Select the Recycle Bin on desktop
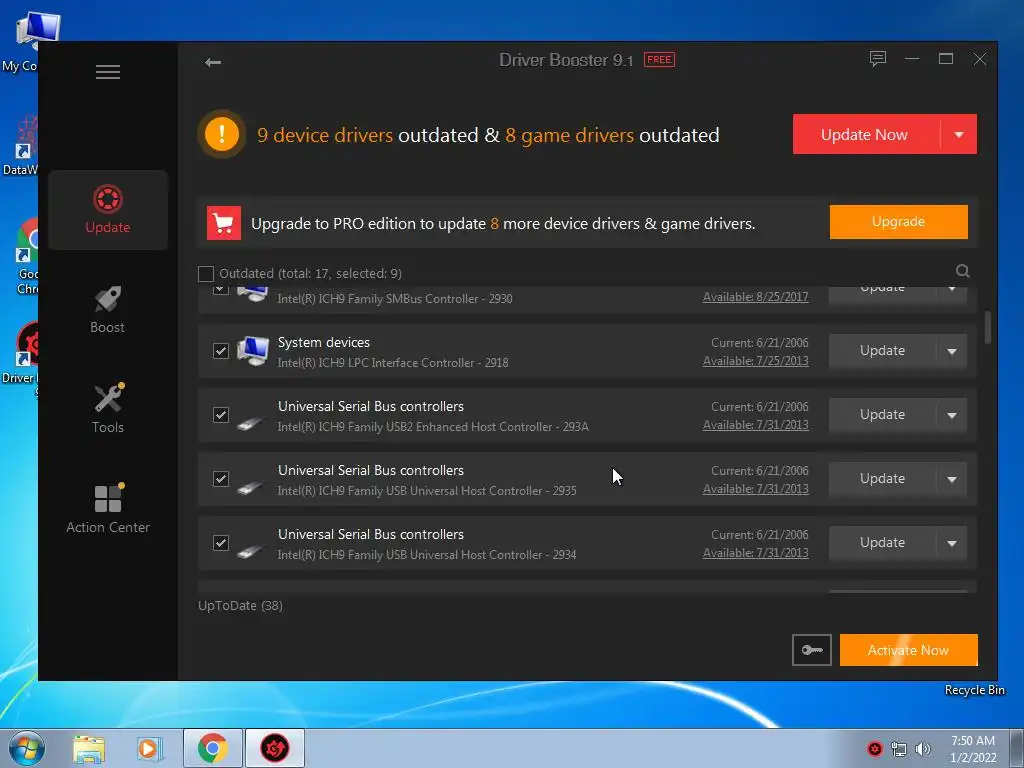1024x768 pixels. click(x=974, y=690)
